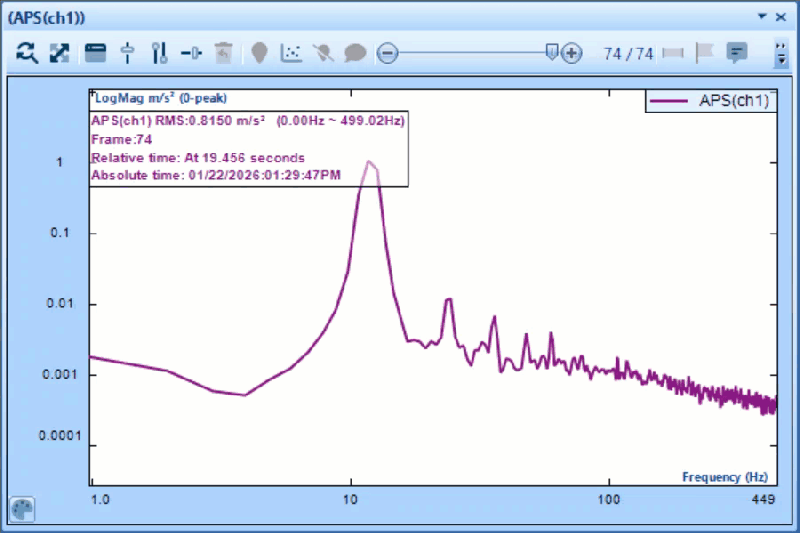
Task: Click the trash can delete icon
Action: pos(224,53)
